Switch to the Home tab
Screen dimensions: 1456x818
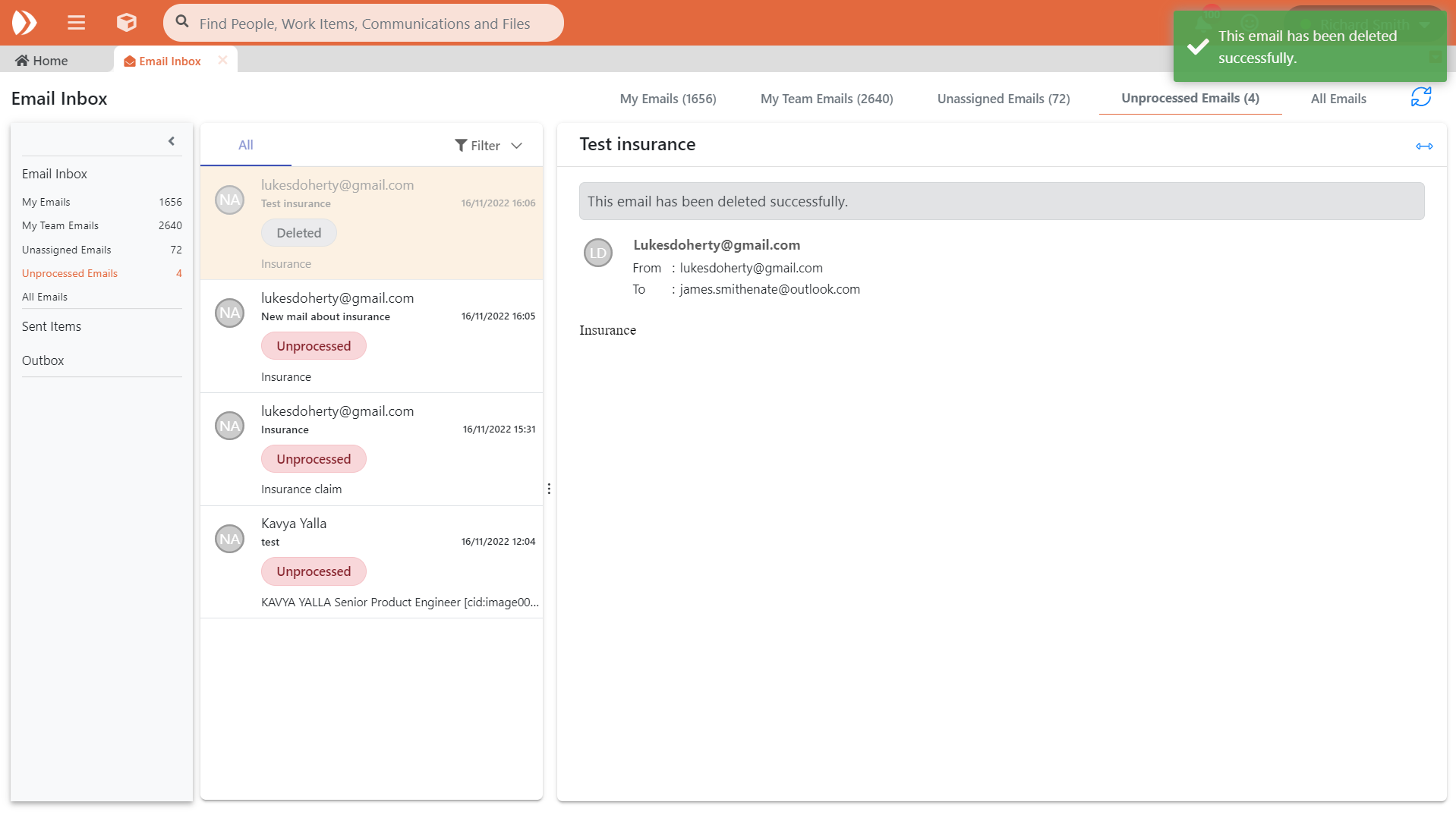point(42,61)
